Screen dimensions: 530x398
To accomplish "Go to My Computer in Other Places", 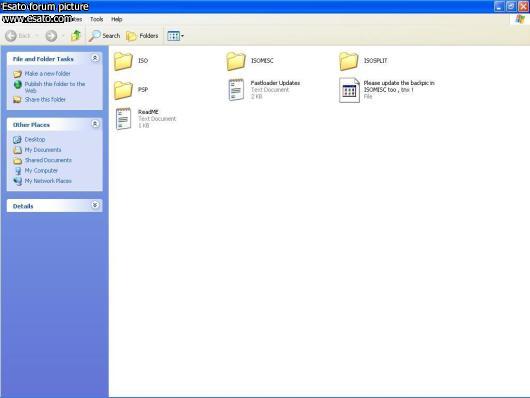I will coord(41,170).
